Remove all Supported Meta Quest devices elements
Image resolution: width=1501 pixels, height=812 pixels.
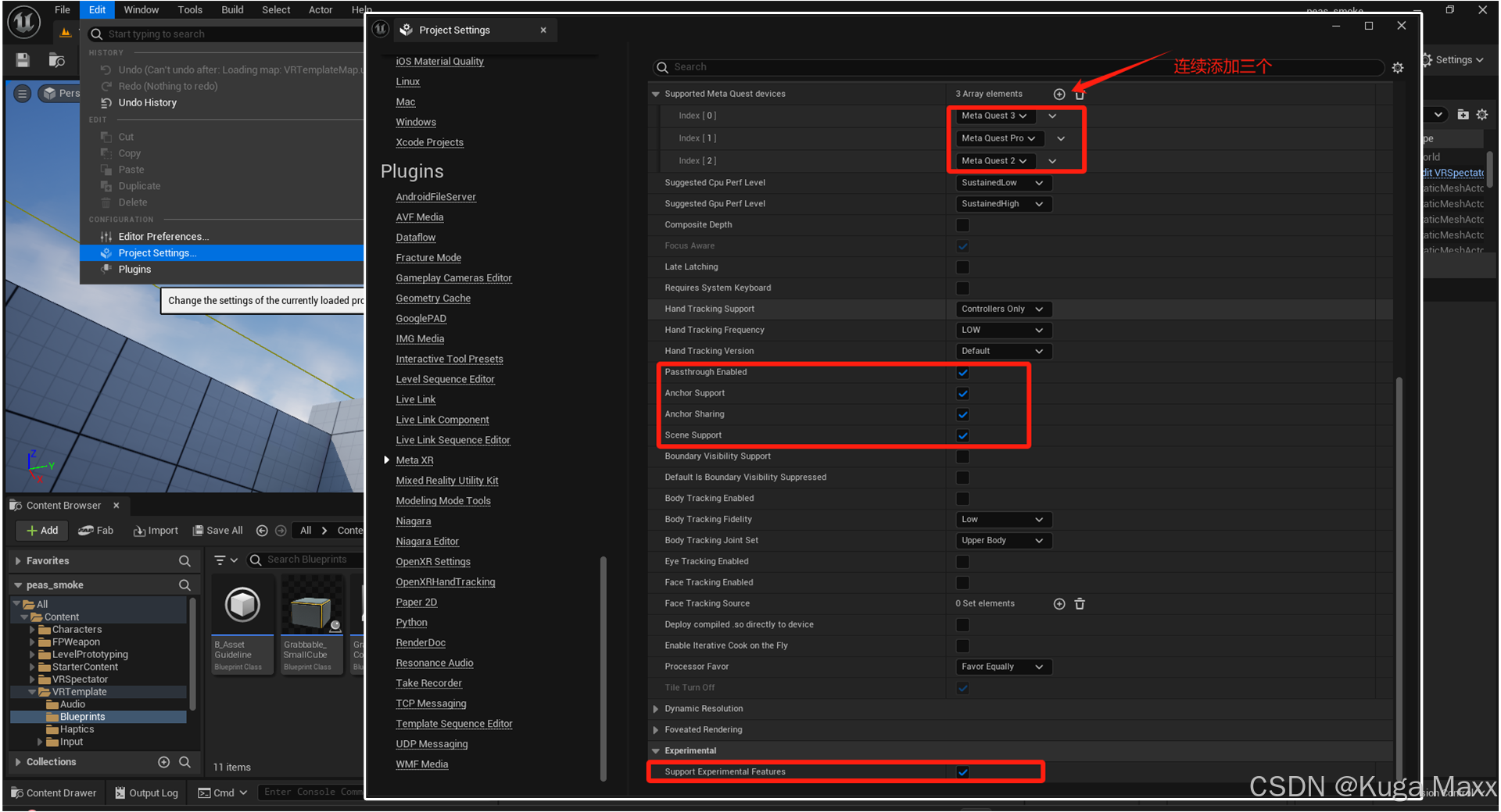coord(1080,94)
